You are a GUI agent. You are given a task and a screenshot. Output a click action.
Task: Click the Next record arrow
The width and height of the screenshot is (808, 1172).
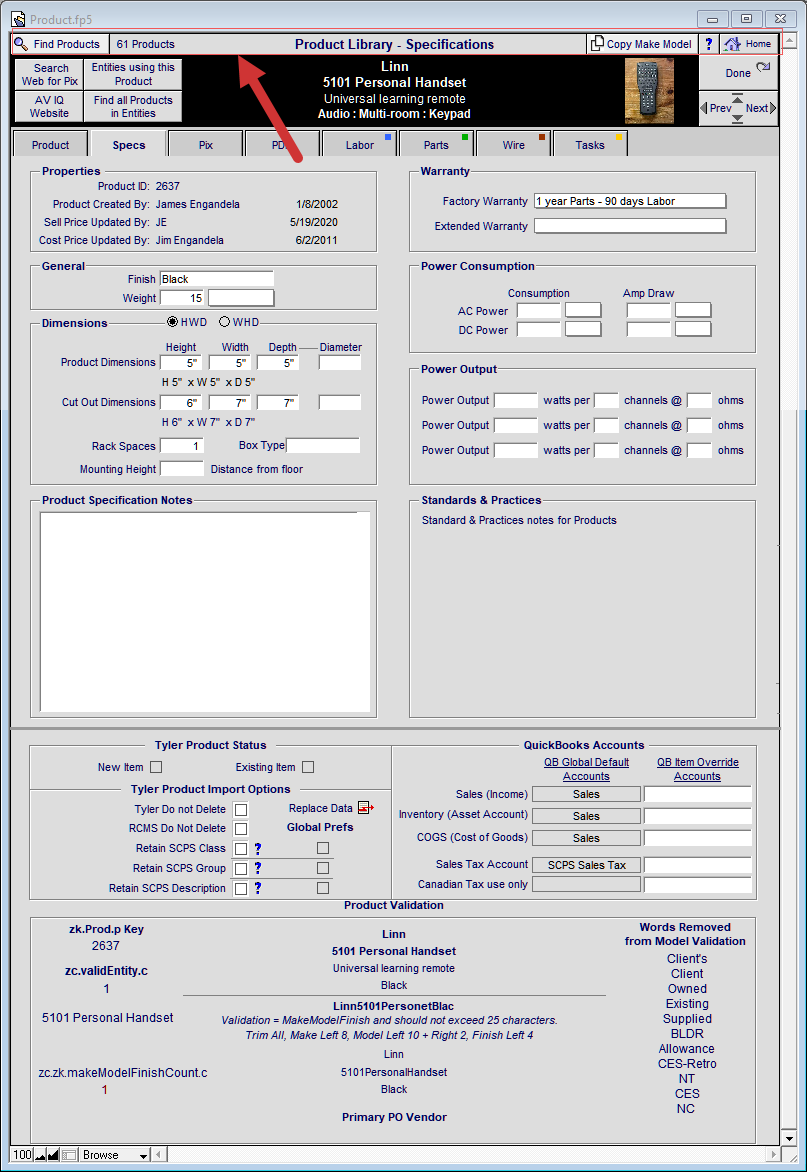[773, 108]
